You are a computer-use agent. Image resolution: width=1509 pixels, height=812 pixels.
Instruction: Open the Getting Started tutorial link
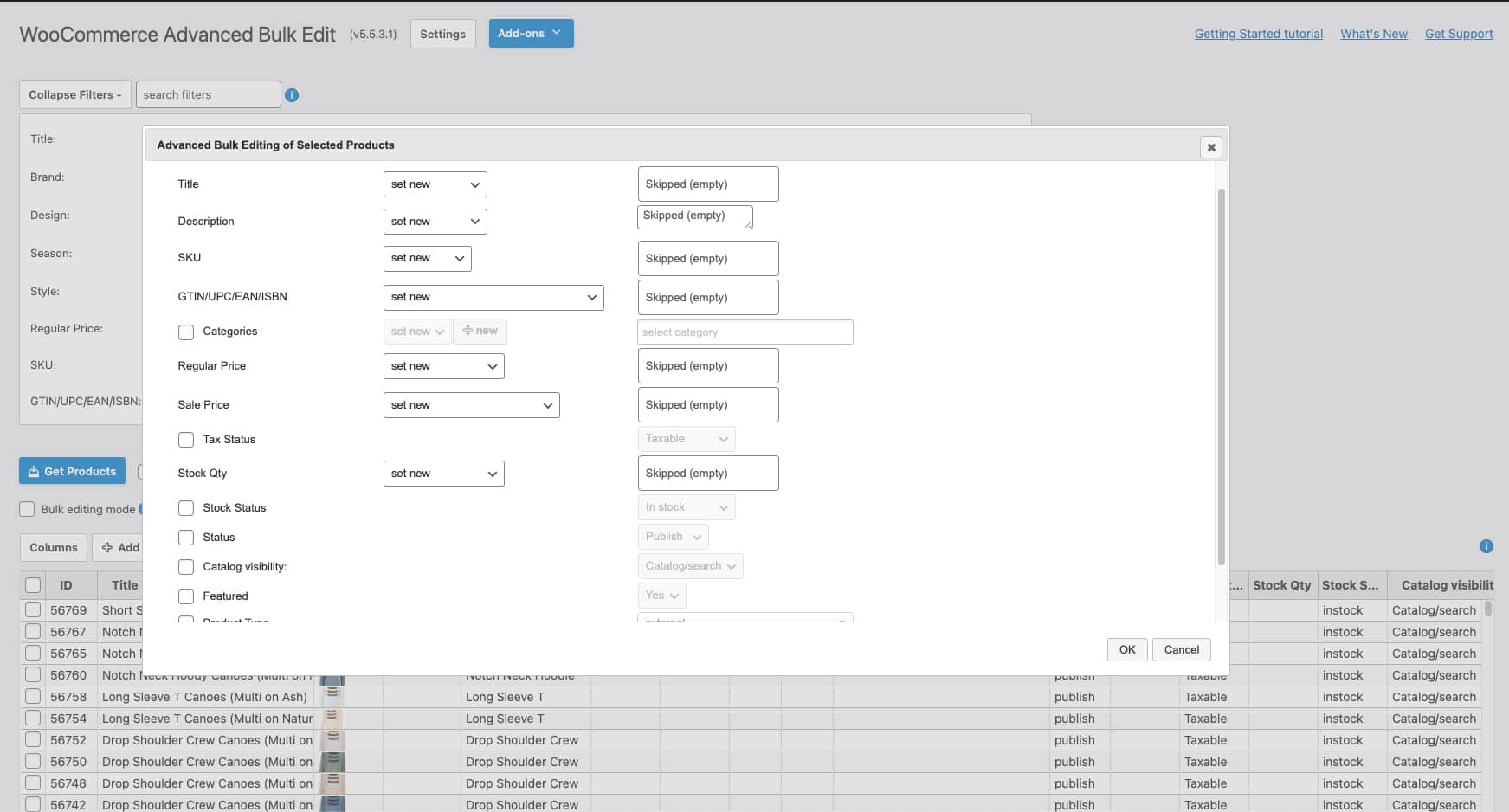(1259, 34)
